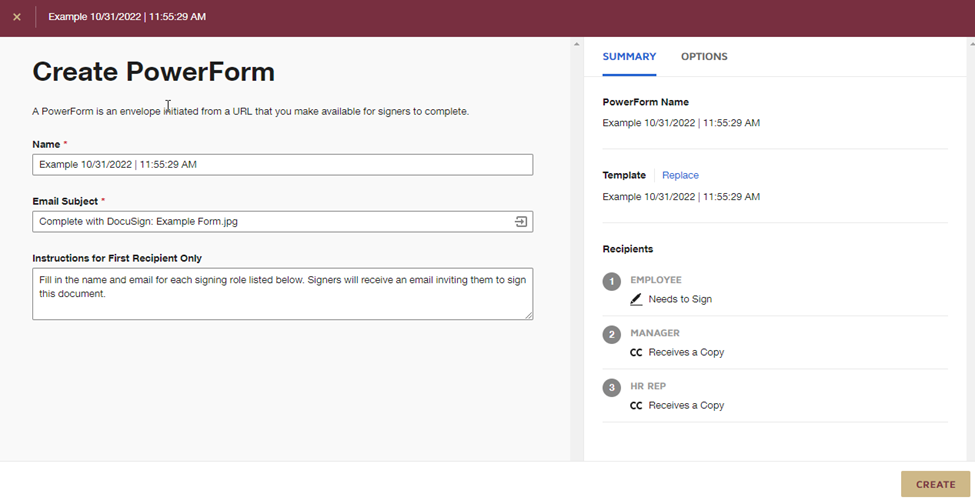
Task: Click the instructions for first recipient textarea
Action: 282,293
